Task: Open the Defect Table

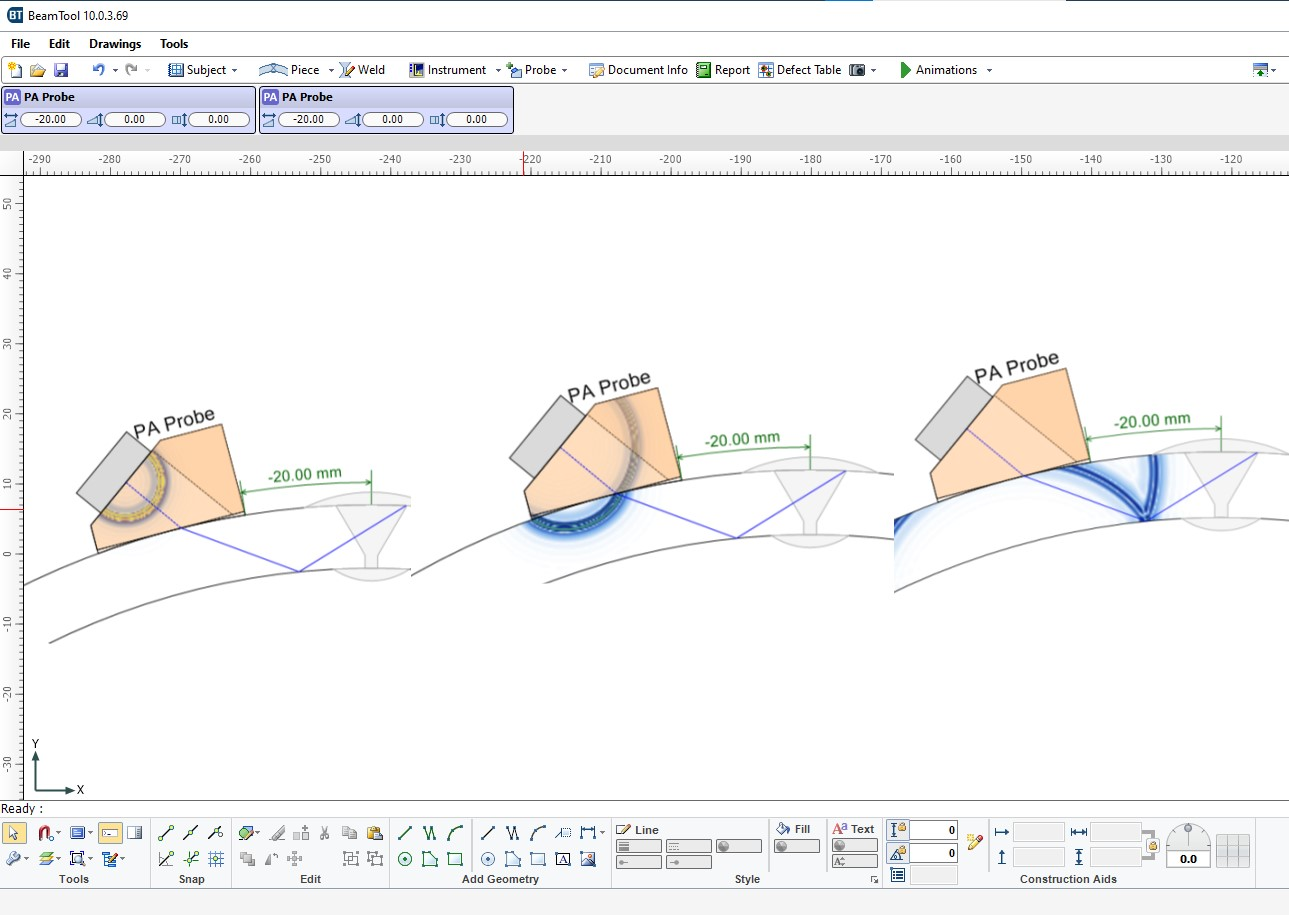Action: point(799,70)
